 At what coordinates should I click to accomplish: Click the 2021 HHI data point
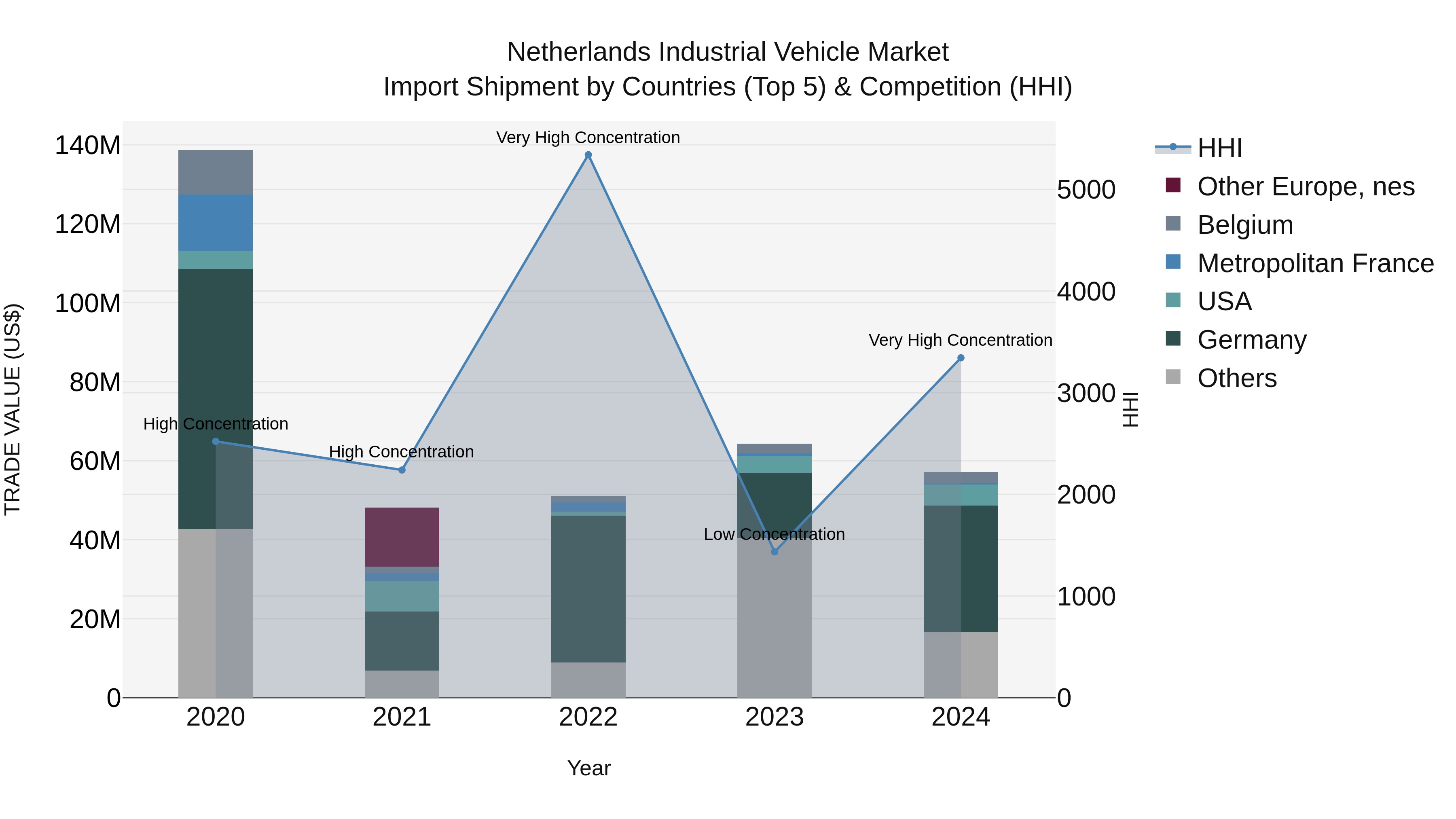coord(402,470)
